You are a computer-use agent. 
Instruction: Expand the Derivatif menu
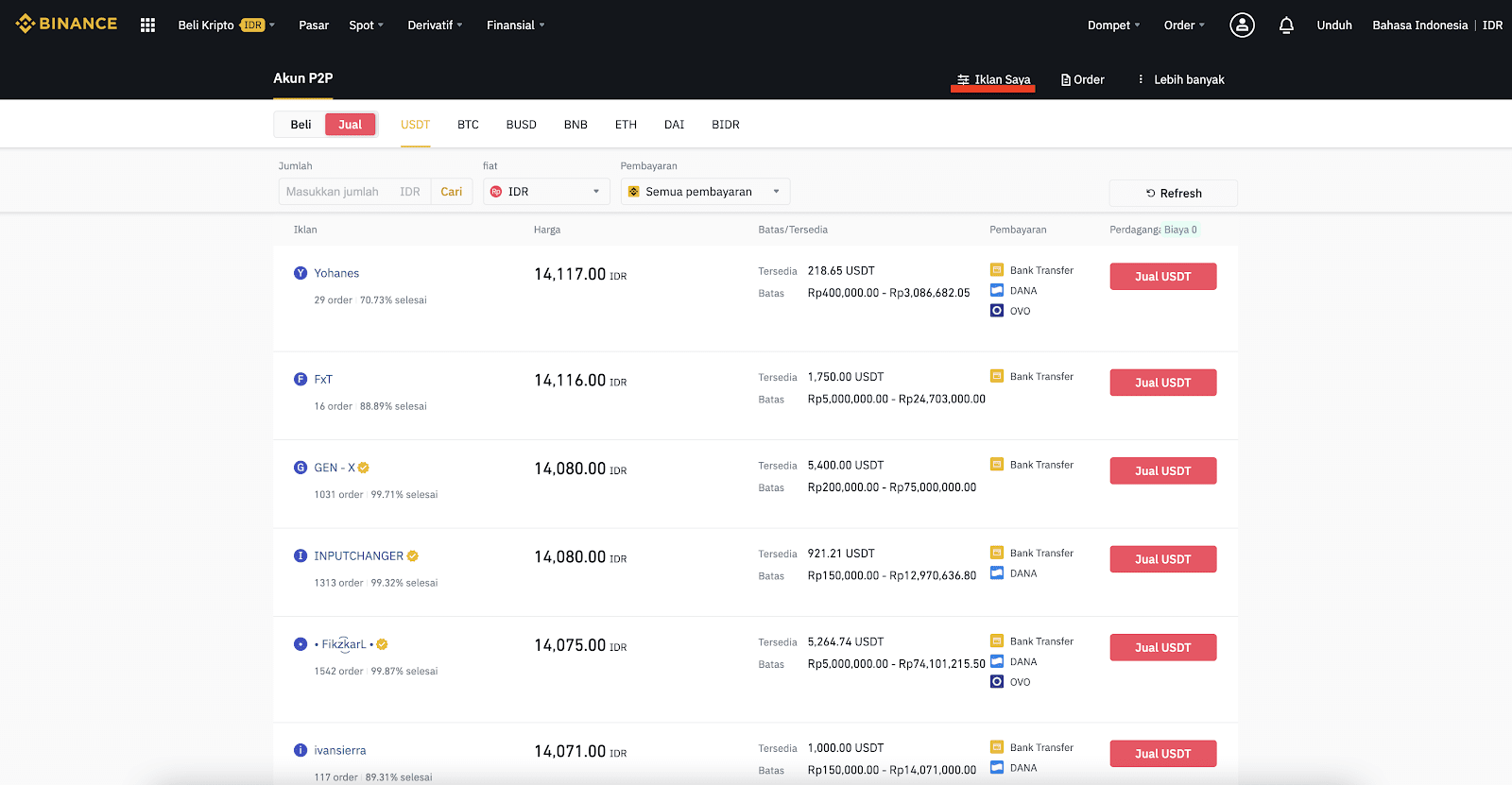point(435,26)
